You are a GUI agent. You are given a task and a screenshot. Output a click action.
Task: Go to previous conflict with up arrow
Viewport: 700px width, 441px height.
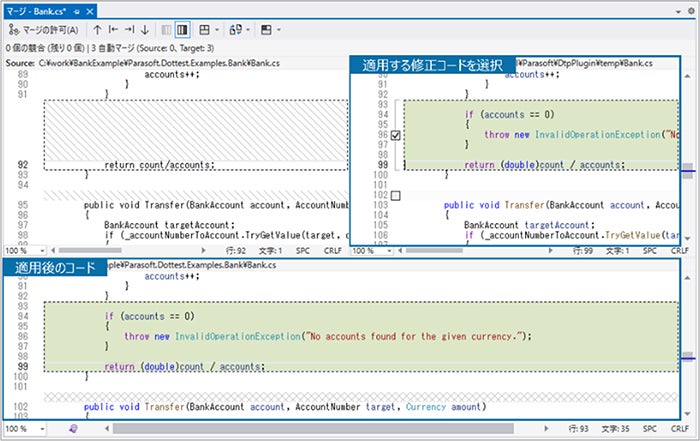coord(97,31)
